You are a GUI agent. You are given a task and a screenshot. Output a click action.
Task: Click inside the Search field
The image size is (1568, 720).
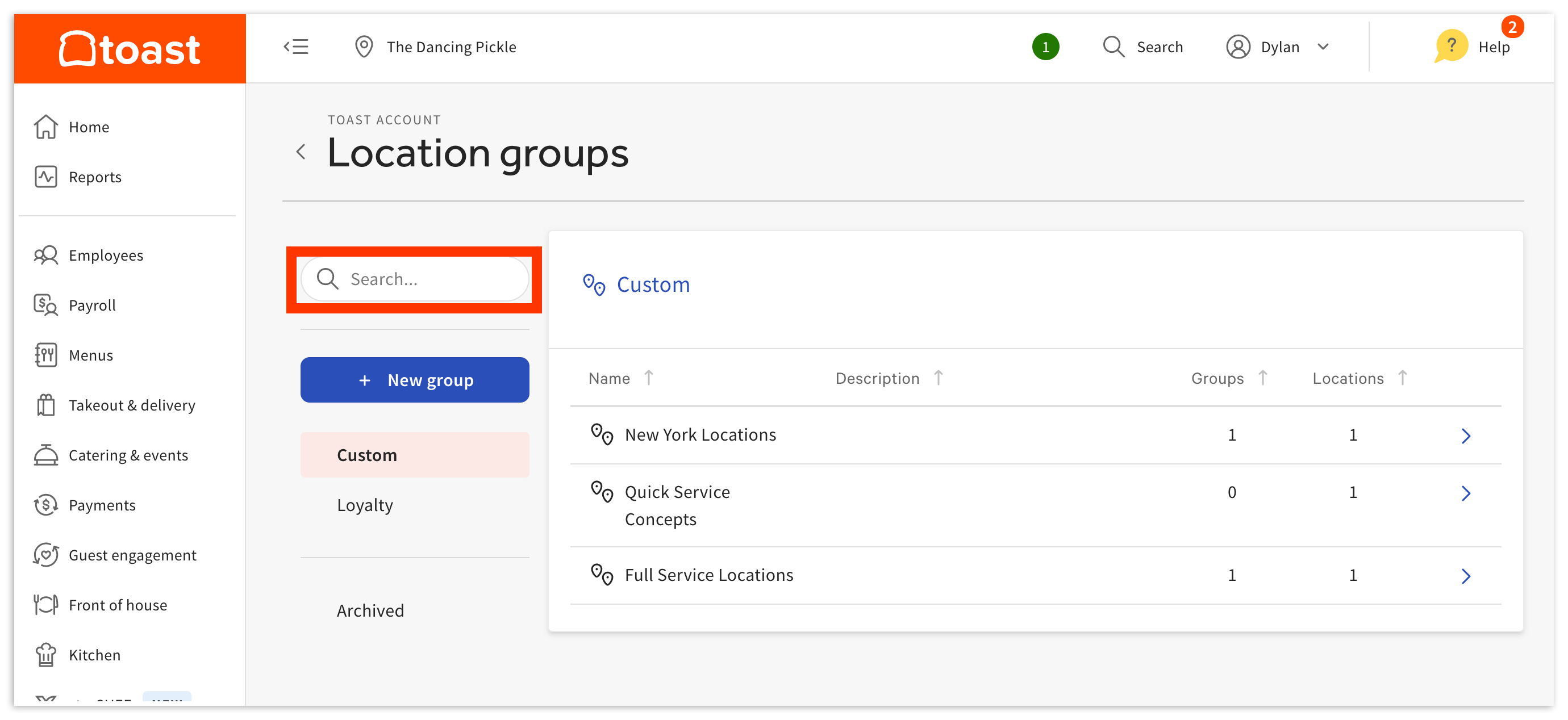pyautogui.click(x=415, y=279)
